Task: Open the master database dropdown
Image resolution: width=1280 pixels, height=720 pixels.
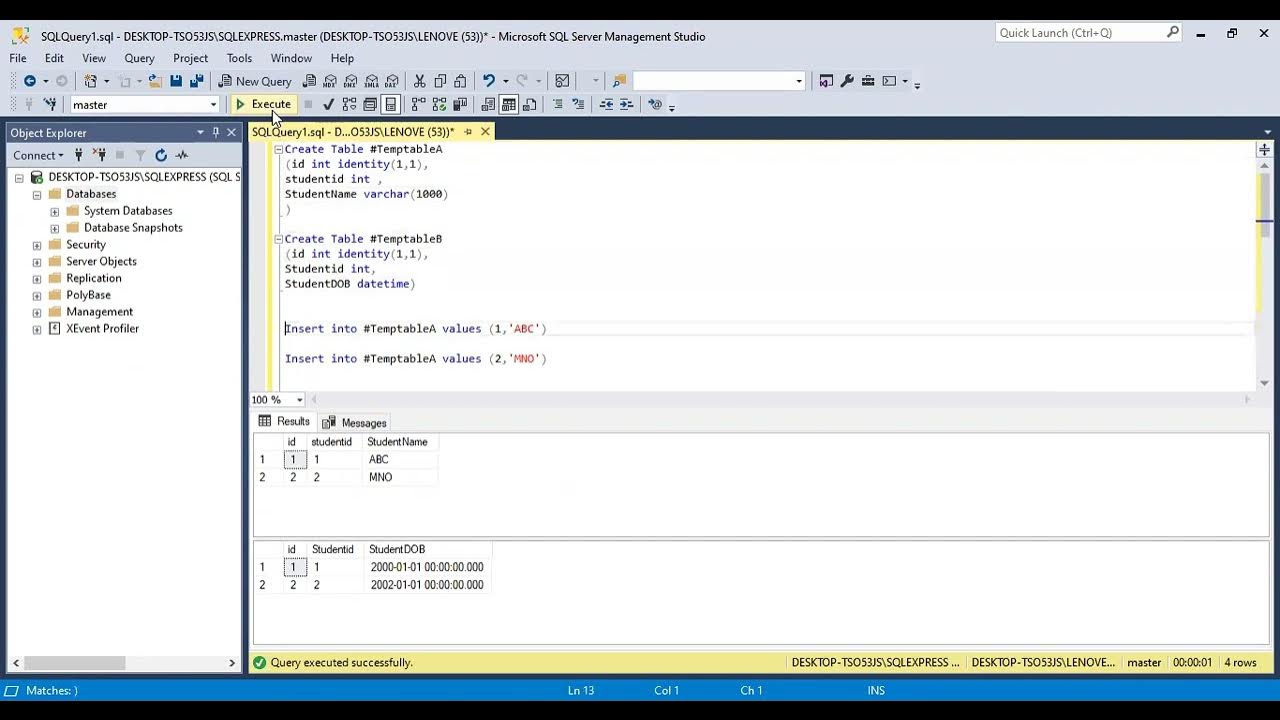Action: pyautogui.click(x=213, y=104)
